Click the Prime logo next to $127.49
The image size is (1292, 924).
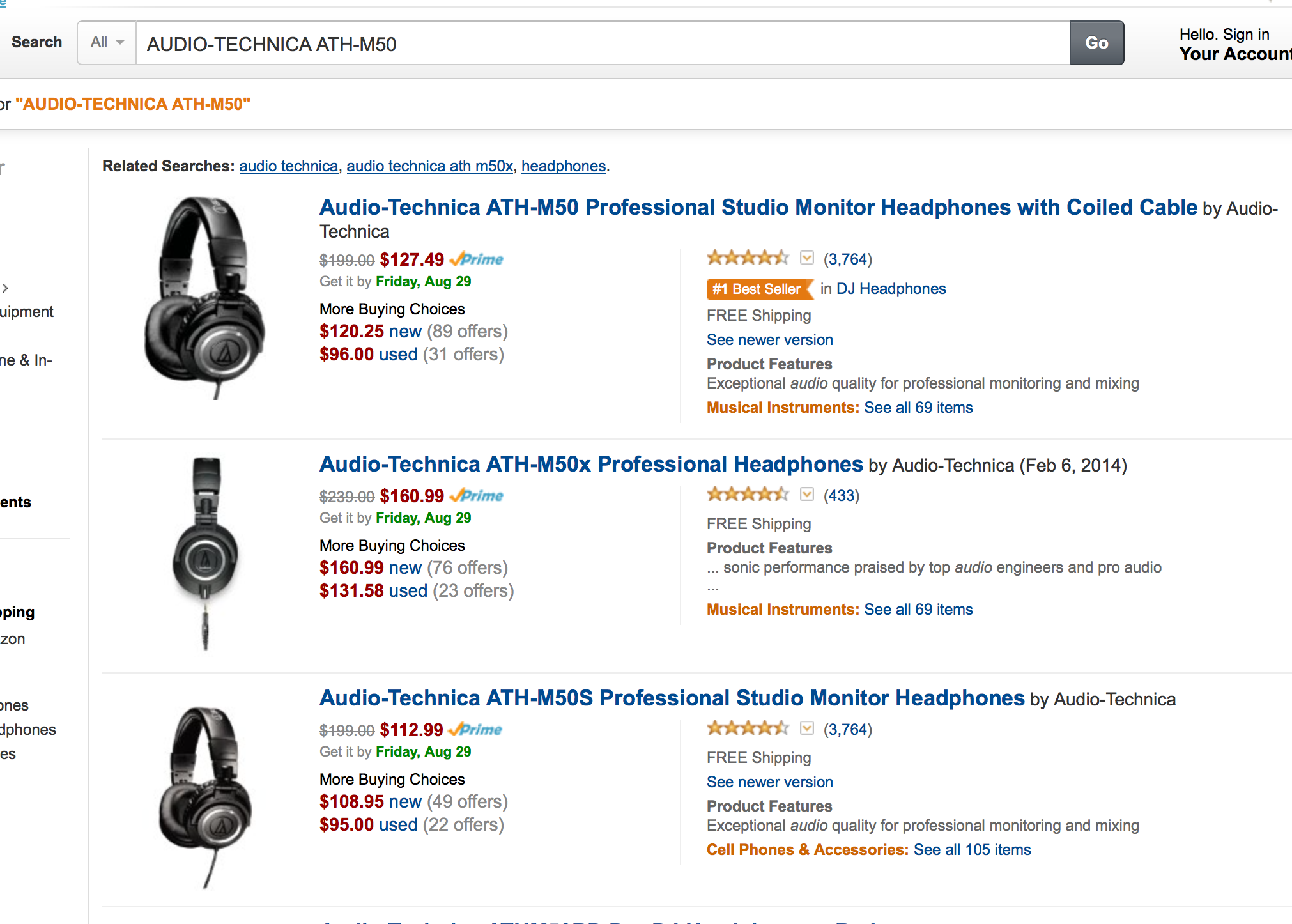(x=477, y=259)
